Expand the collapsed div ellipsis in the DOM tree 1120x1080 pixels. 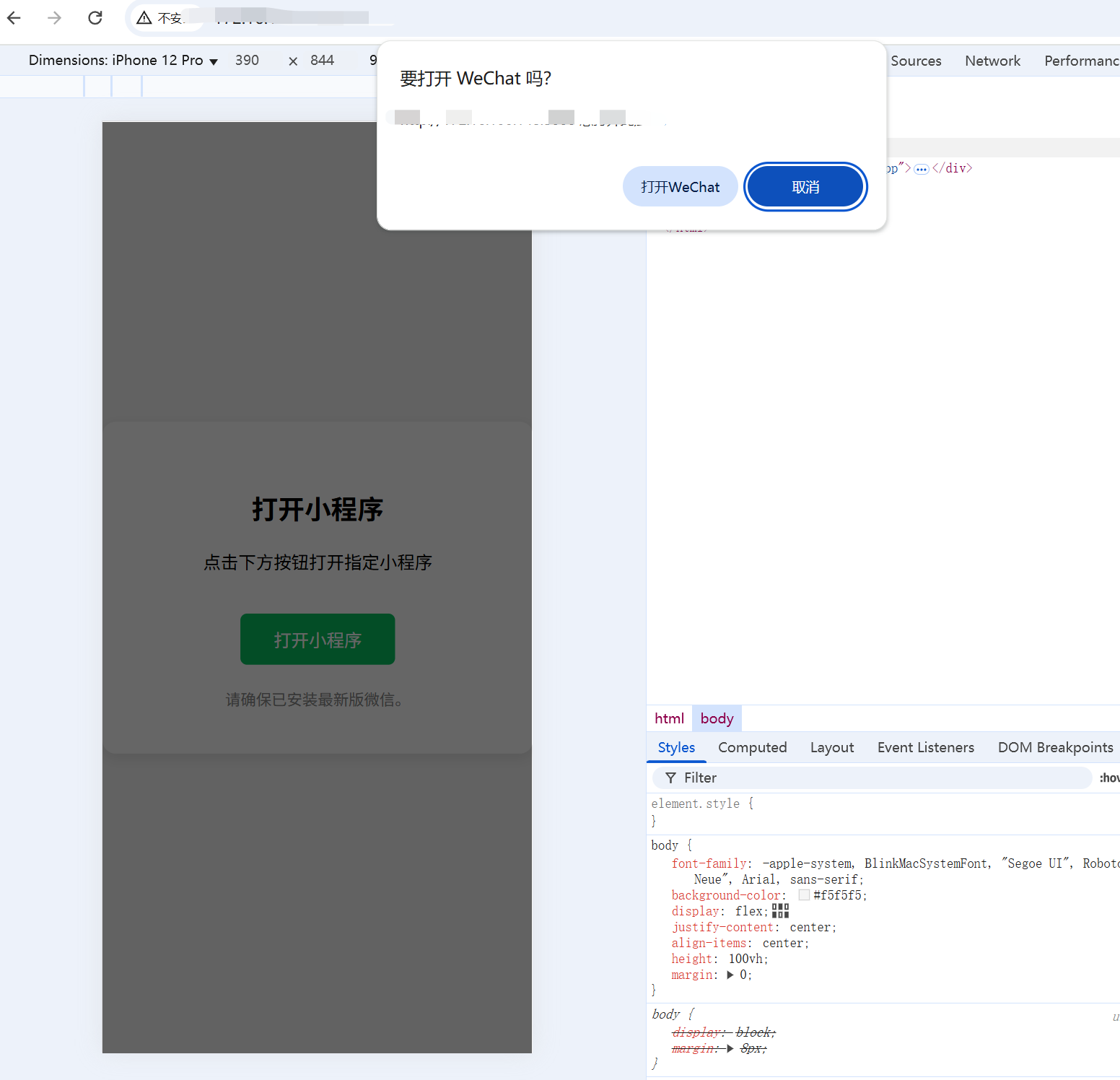click(921, 169)
